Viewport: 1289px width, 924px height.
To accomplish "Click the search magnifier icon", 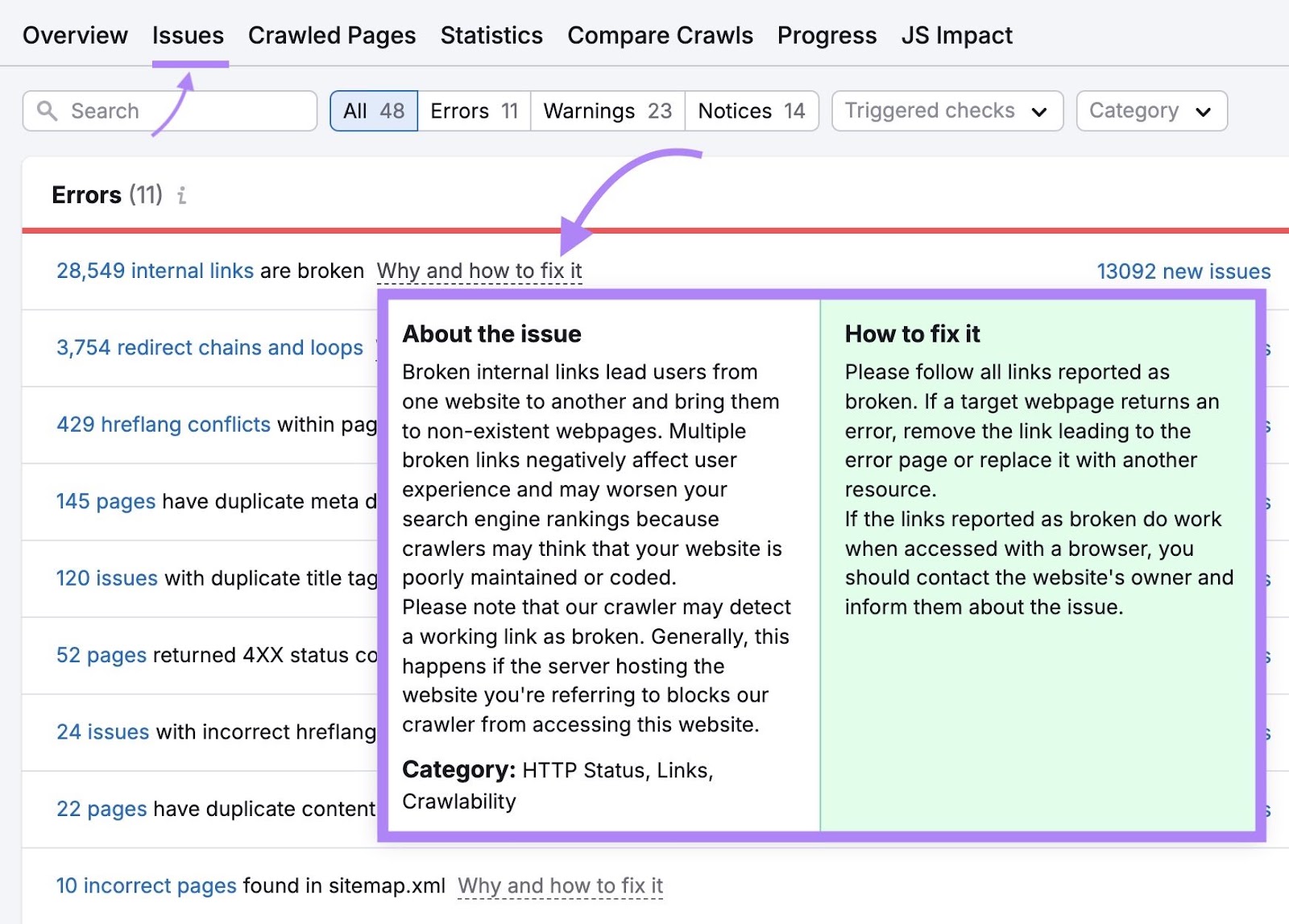I will tap(48, 110).
